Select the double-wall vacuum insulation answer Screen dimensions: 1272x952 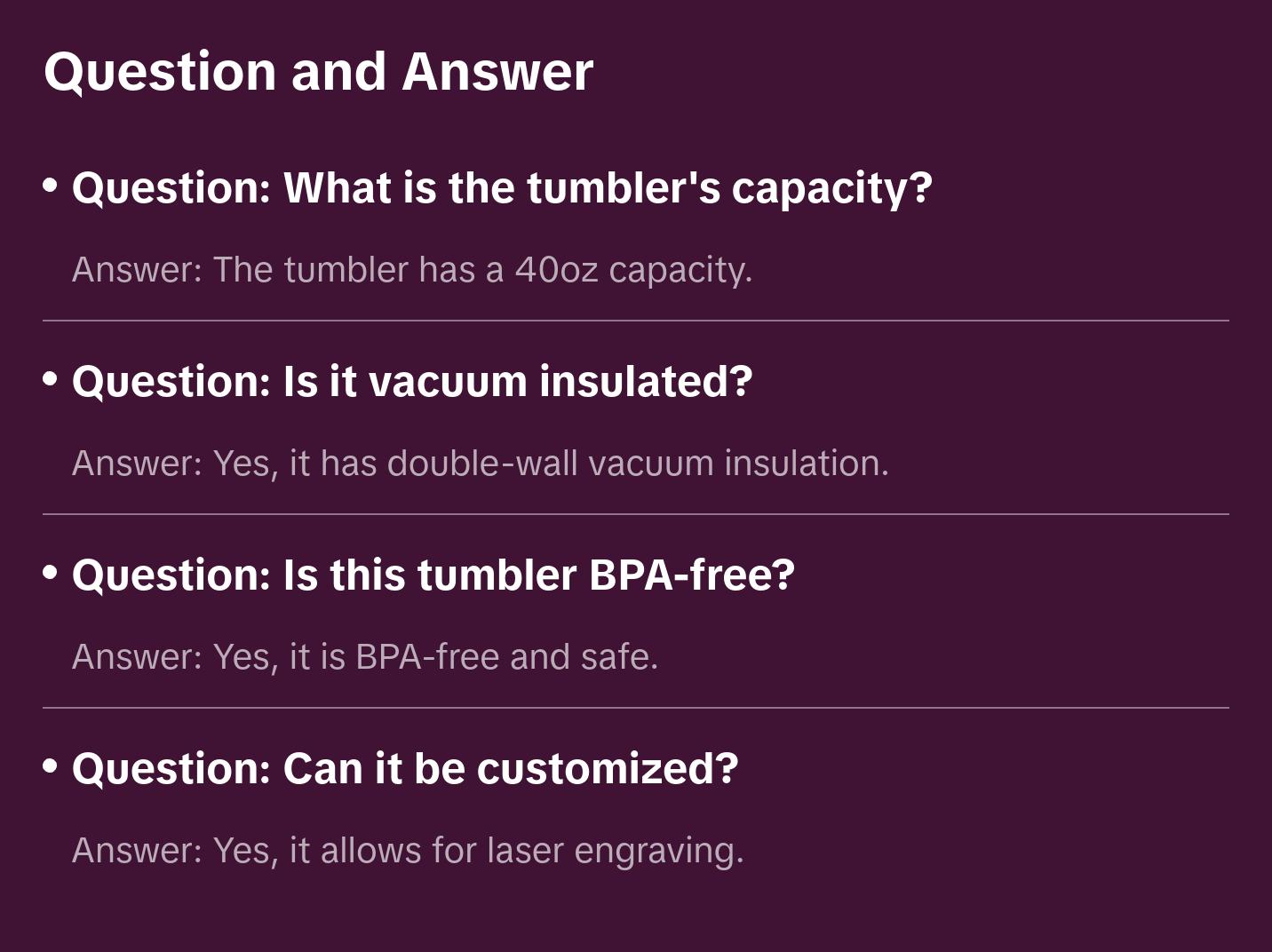point(481,464)
